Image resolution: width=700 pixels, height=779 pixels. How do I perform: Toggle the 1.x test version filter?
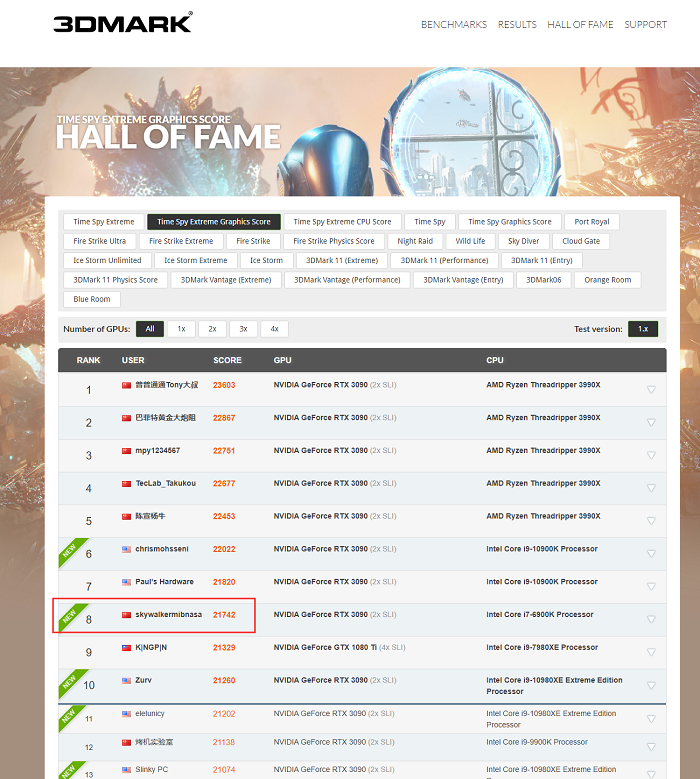coord(643,328)
